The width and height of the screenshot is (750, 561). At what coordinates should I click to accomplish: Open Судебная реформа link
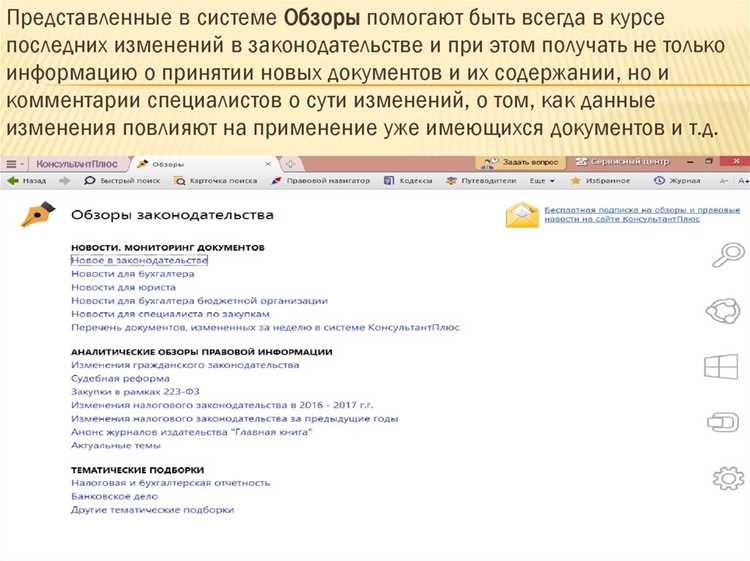(x=120, y=378)
